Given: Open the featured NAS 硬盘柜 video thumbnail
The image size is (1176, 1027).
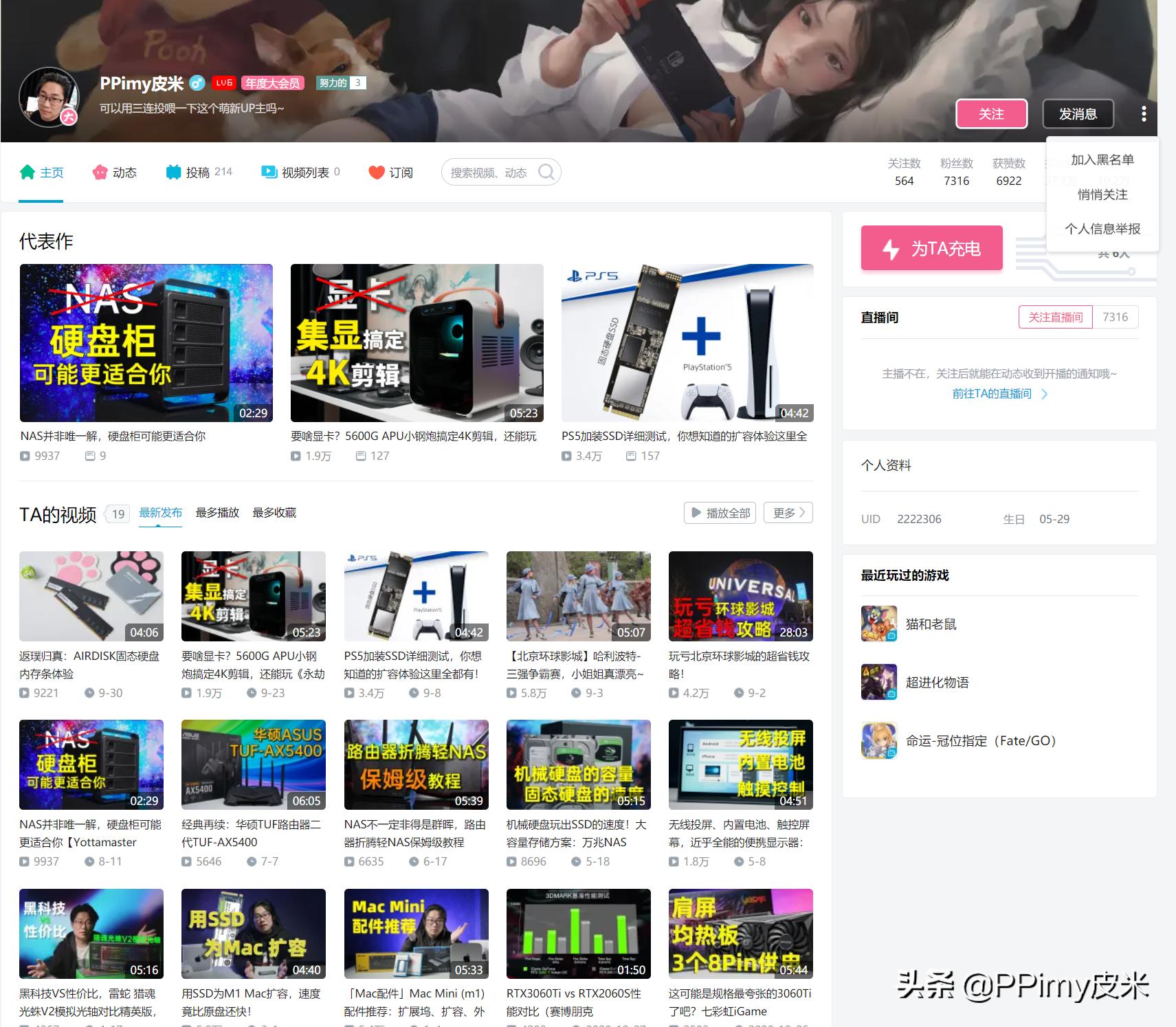Looking at the screenshot, I should [x=146, y=343].
